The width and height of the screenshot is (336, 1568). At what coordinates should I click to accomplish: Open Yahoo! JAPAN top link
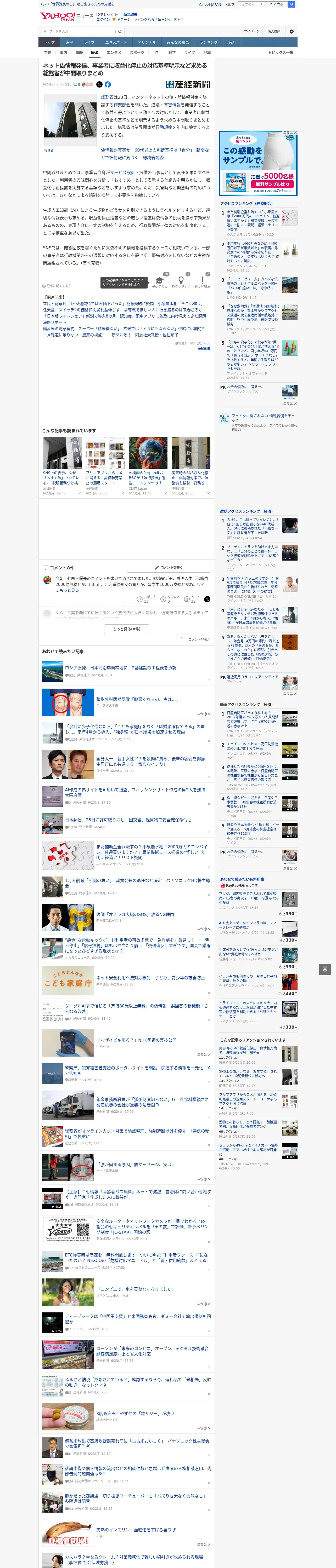pos(210,4)
